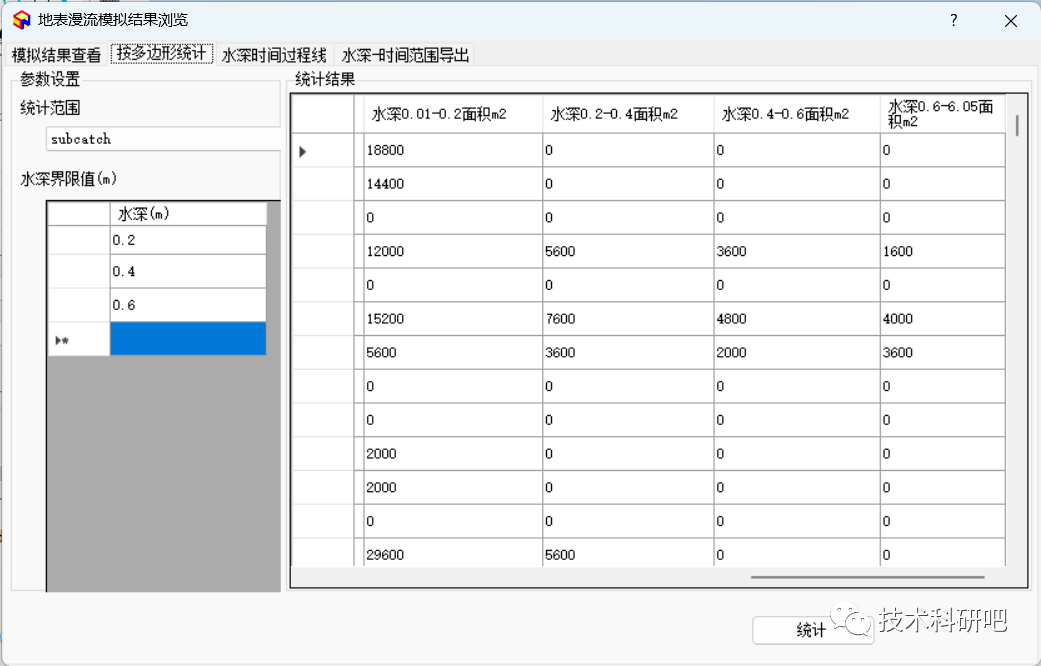The image size is (1041, 666).
Task: Open the subcatch 统计范围 combo box
Action: click(x=163, y=139)
